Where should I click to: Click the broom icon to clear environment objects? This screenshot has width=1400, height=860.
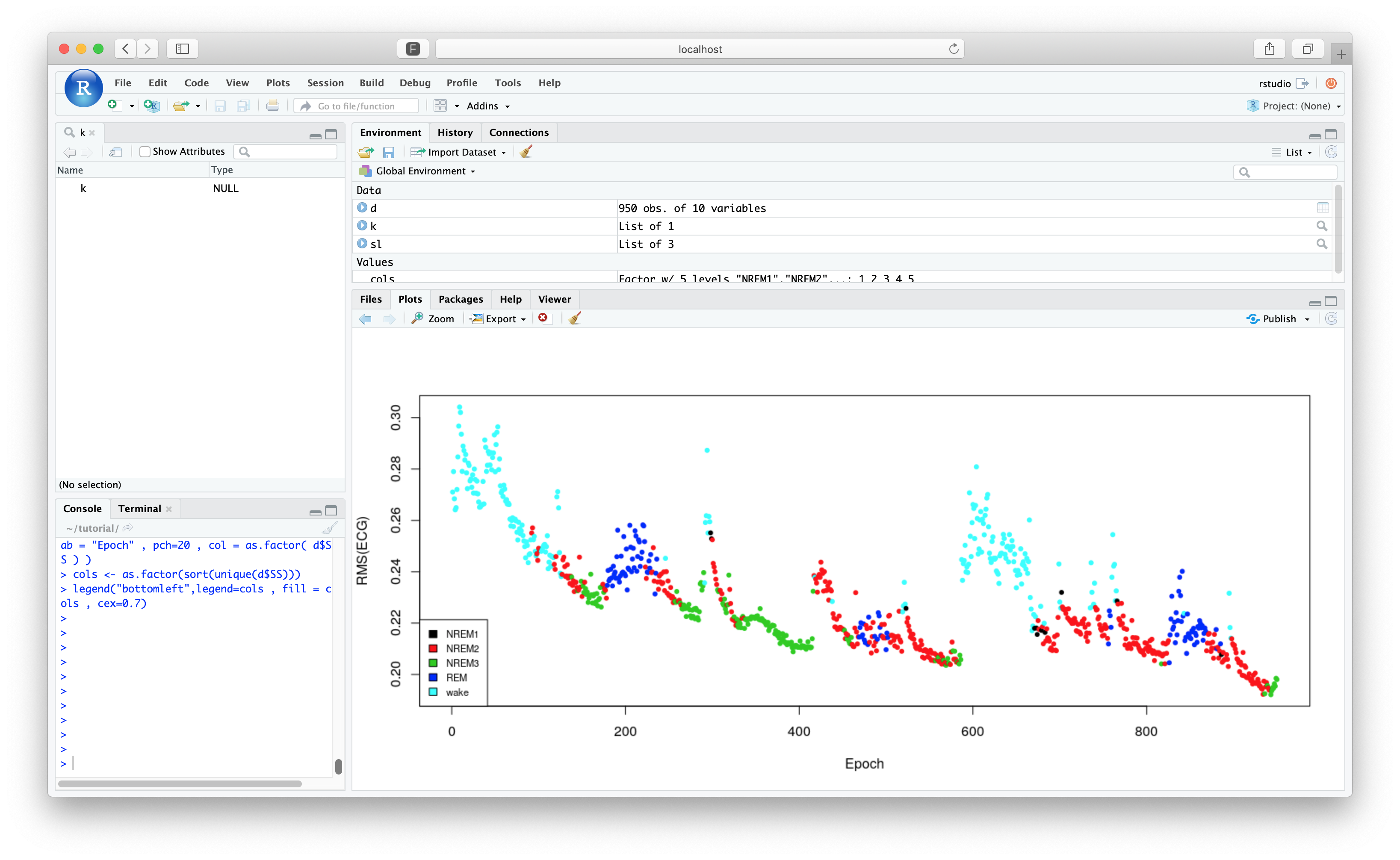pos(526,152)
